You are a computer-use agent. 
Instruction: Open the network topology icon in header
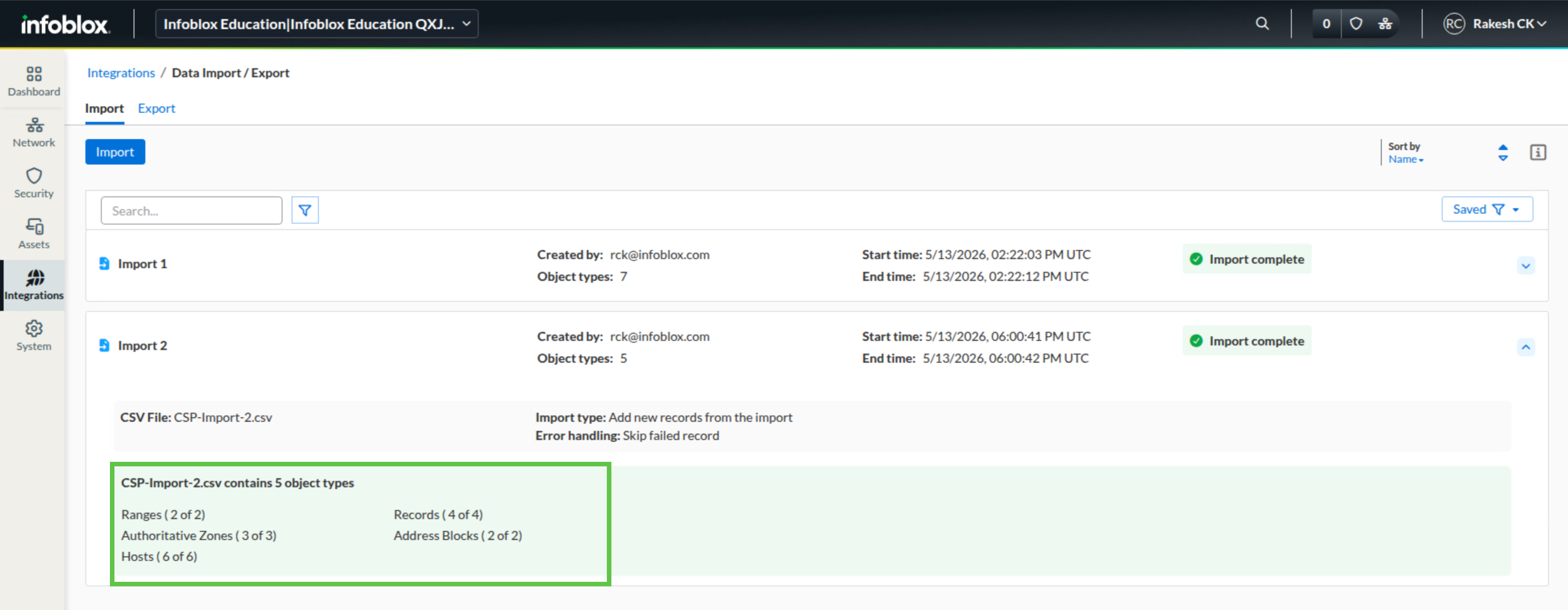(x=1385, y=24)
